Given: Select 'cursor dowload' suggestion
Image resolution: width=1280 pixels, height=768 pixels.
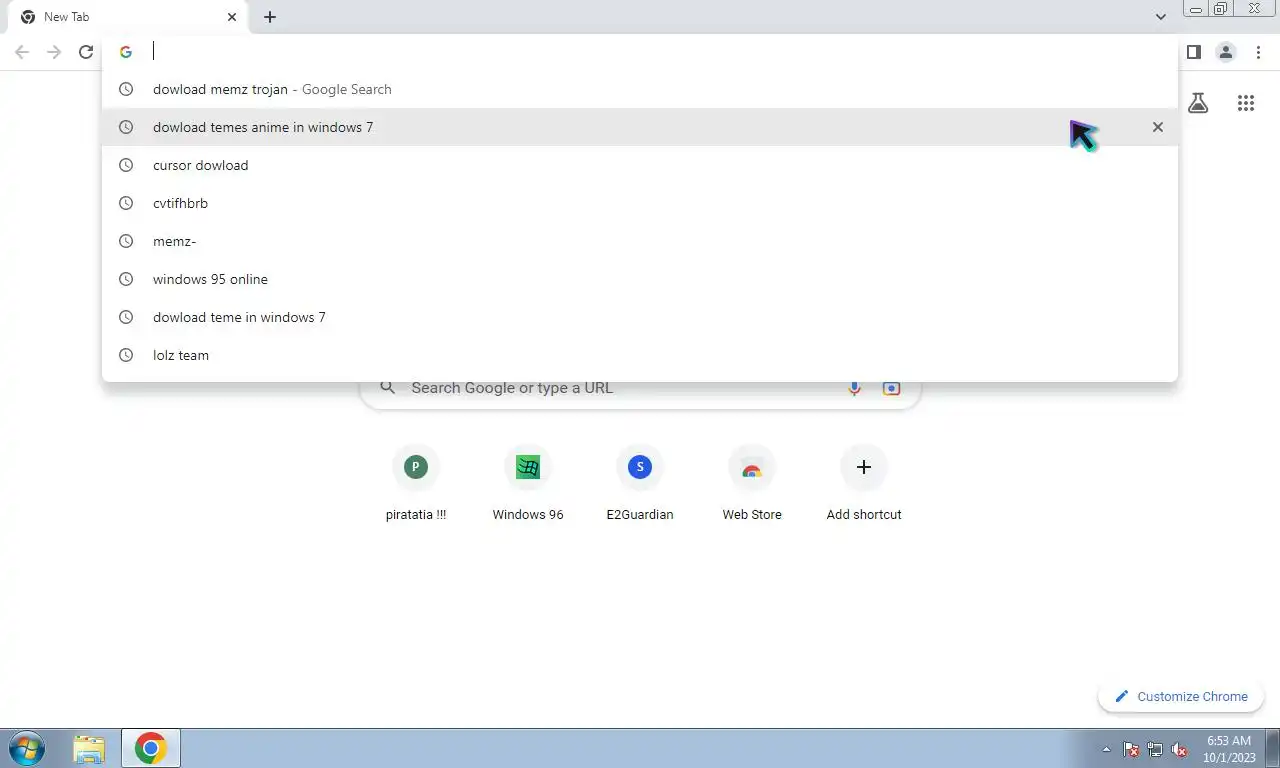Looking at the screenshot, I should click(640, 165).
